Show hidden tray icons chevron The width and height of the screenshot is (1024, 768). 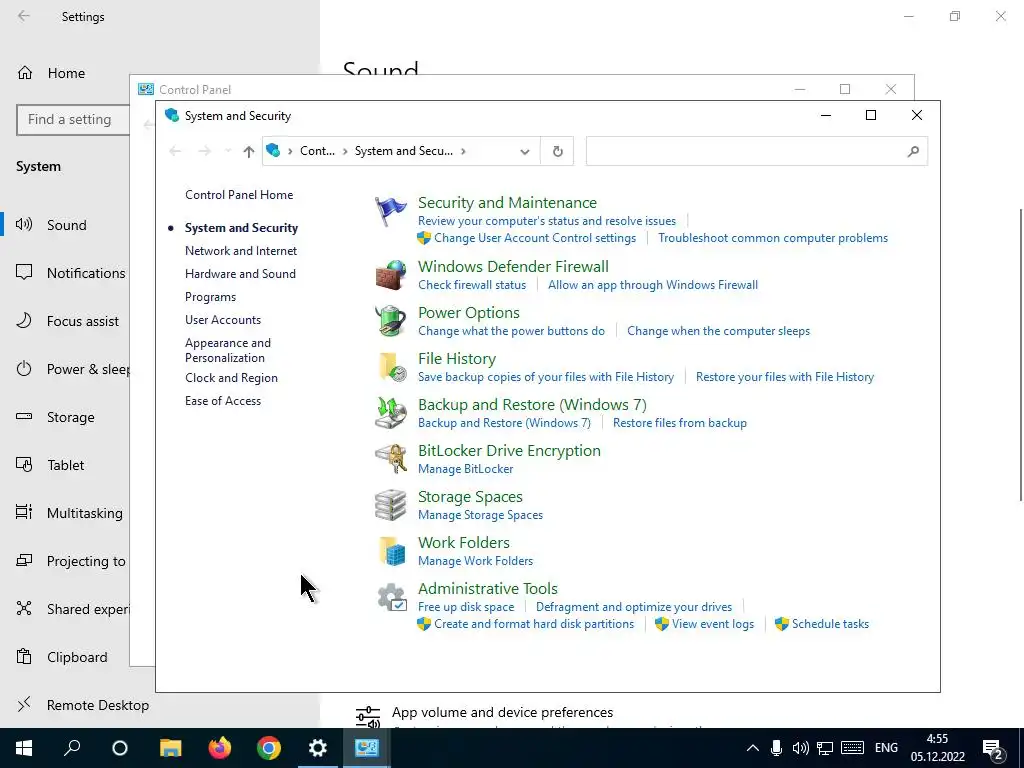[752, 748]
